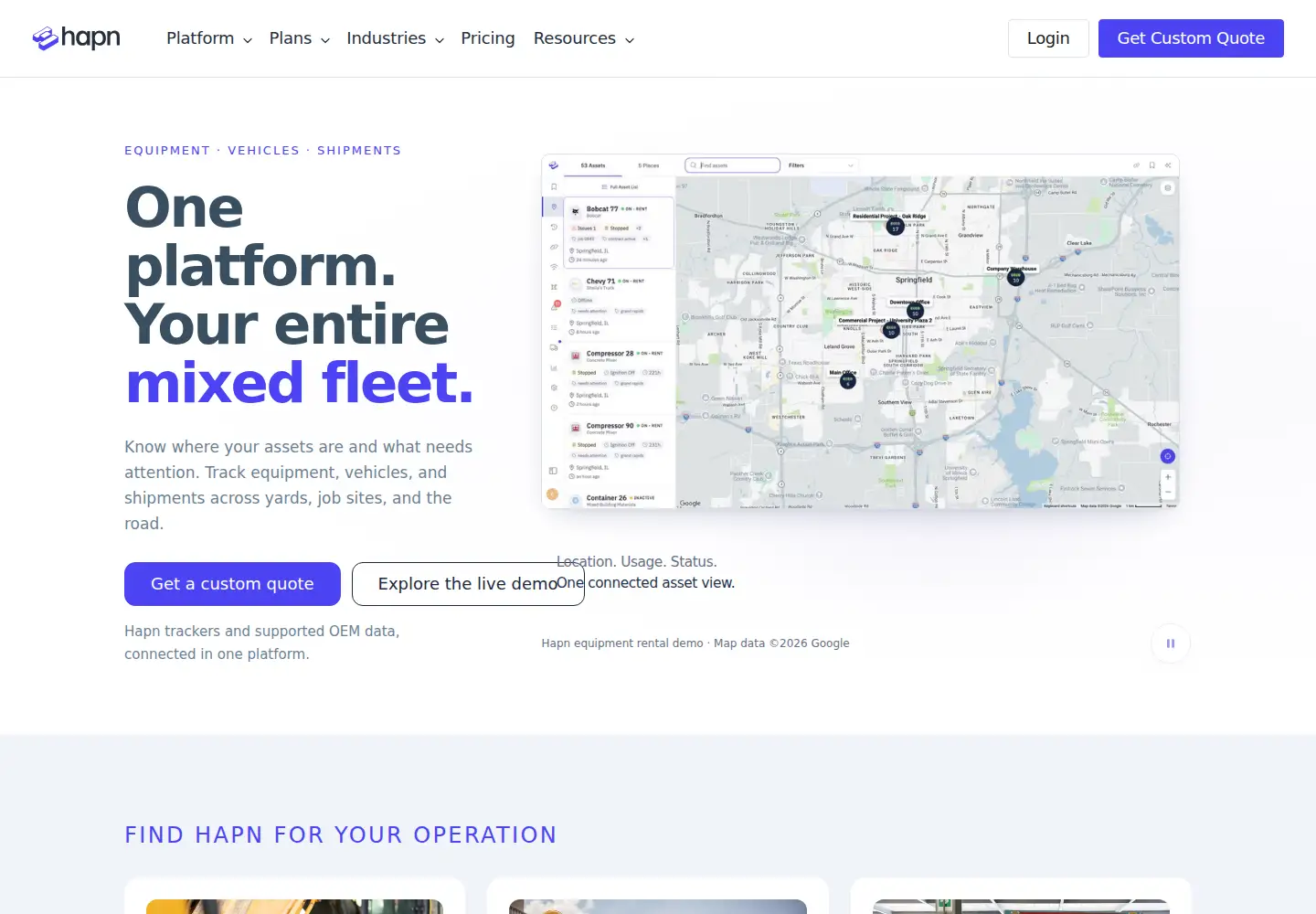Click the Login button
Viewport: 1316px width, 914px height.
pyautogui.click(x=1048, y=38)
